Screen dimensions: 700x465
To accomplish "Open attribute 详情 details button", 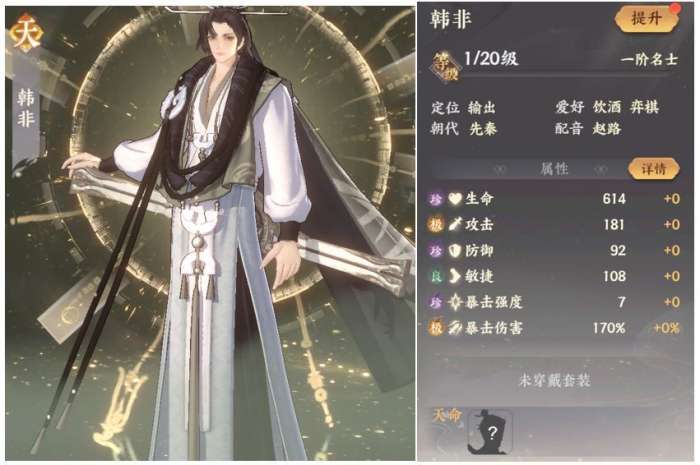I will [x=654, y=169].
